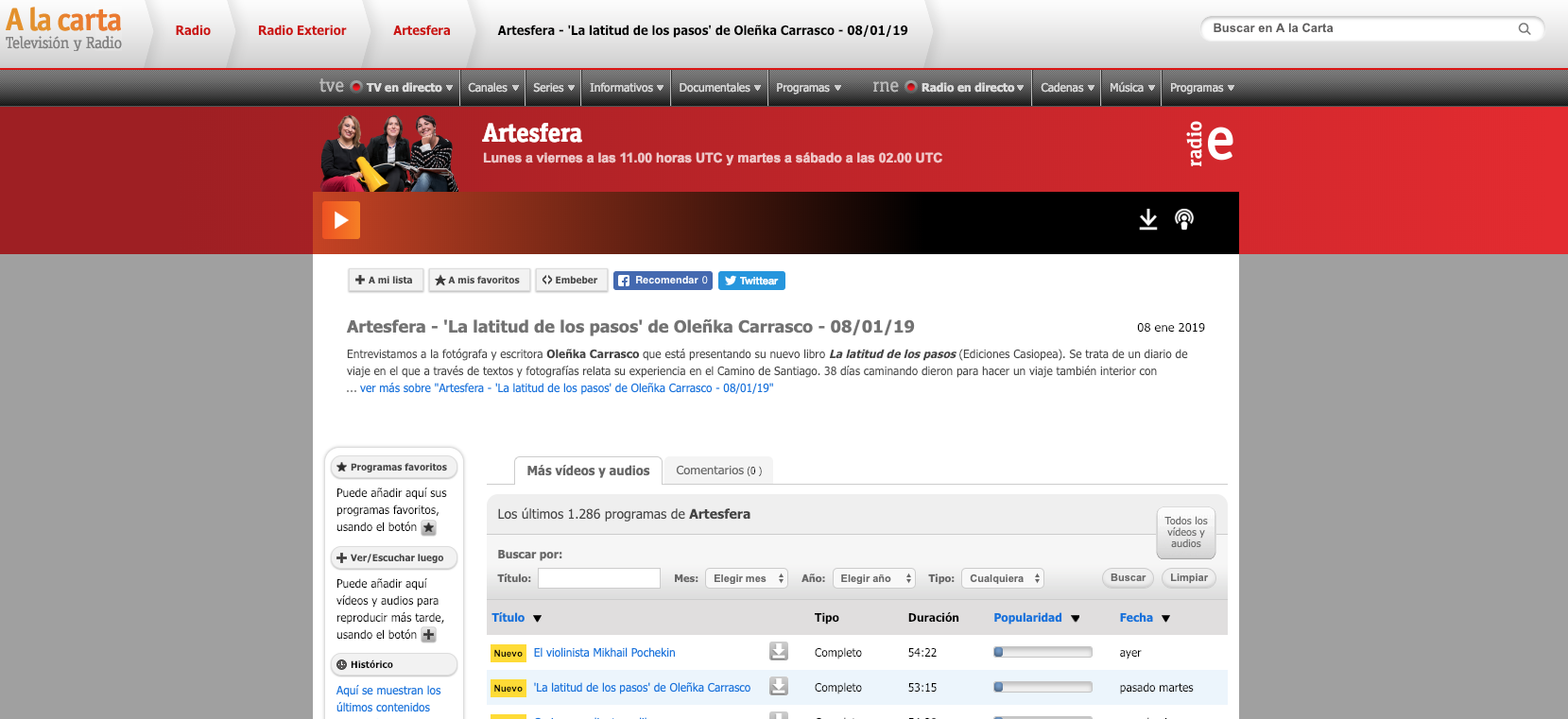This screenshot has height=719, width=1568.
Task: Click Todos los vídeos y audios button
Action: tap(1186, 532)
